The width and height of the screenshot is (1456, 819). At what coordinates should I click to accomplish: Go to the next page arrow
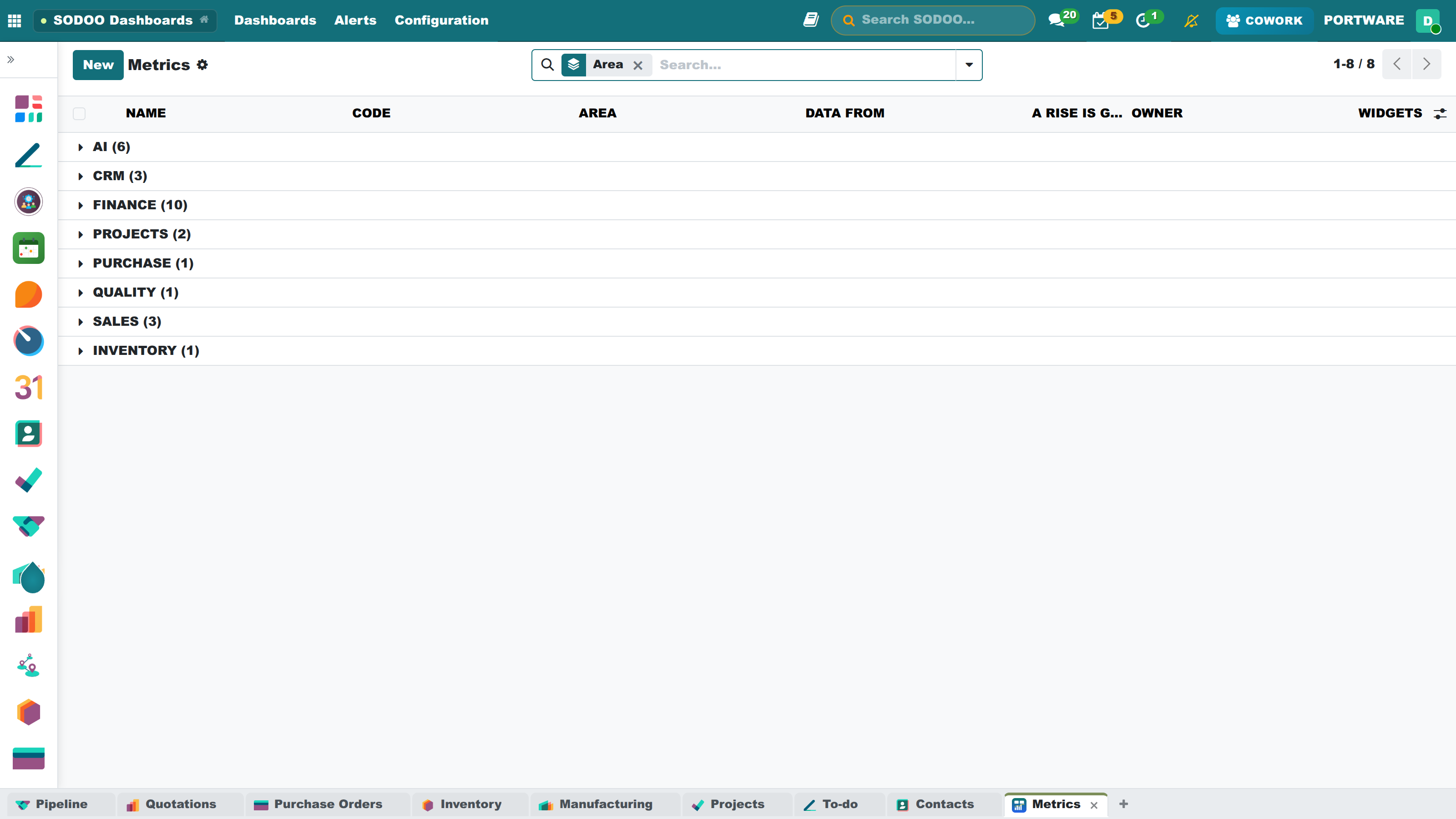click(x=1426, y=65)
